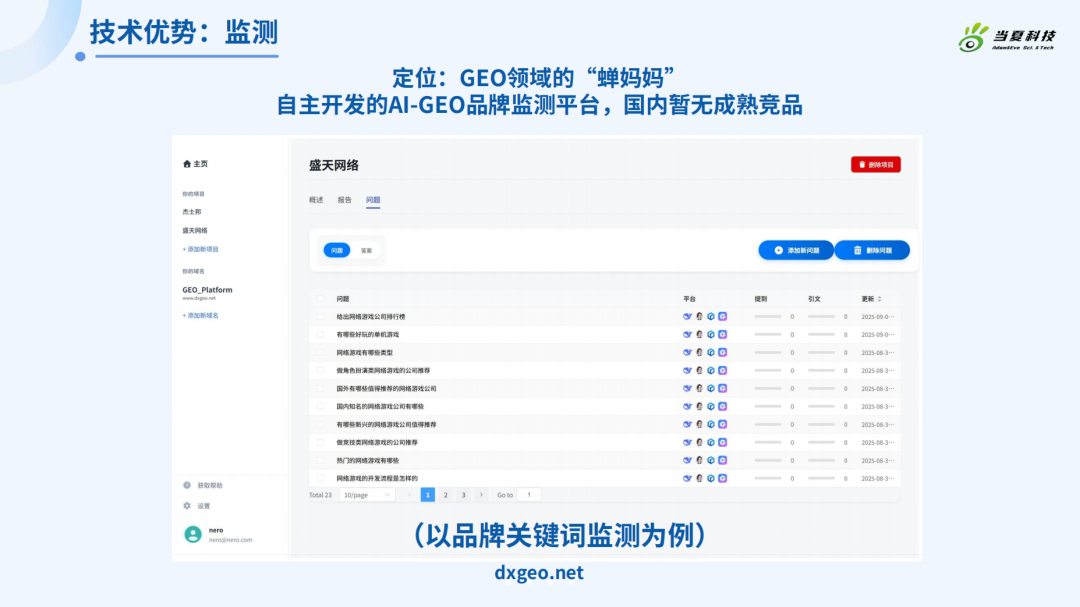Click purple square icon in 网络游戏的开发流程是怎样的 row
The height and width of the screenshot is (607, 1080).
click(x=723, y=478)
